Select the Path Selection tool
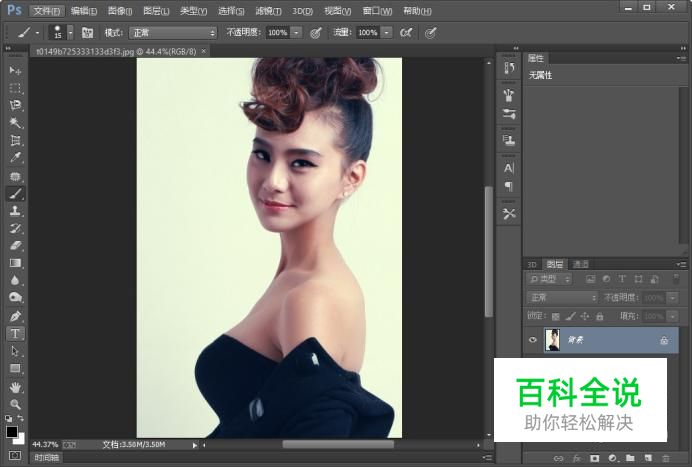This screenshot has width=692, height=467. click(x=15, y=351)
